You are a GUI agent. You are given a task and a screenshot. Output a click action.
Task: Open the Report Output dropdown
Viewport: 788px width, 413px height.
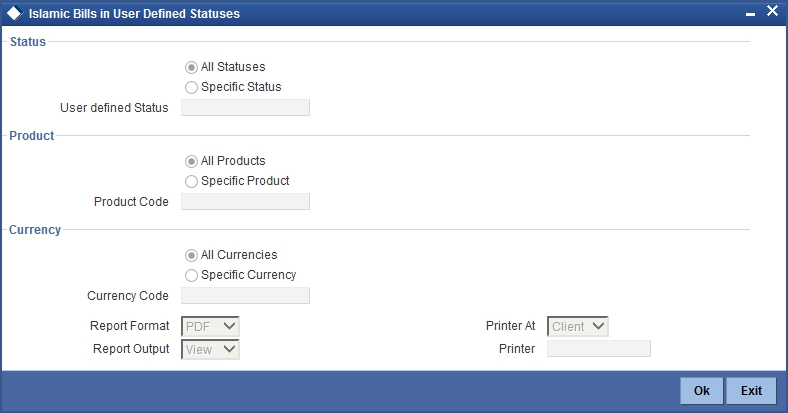210,349
